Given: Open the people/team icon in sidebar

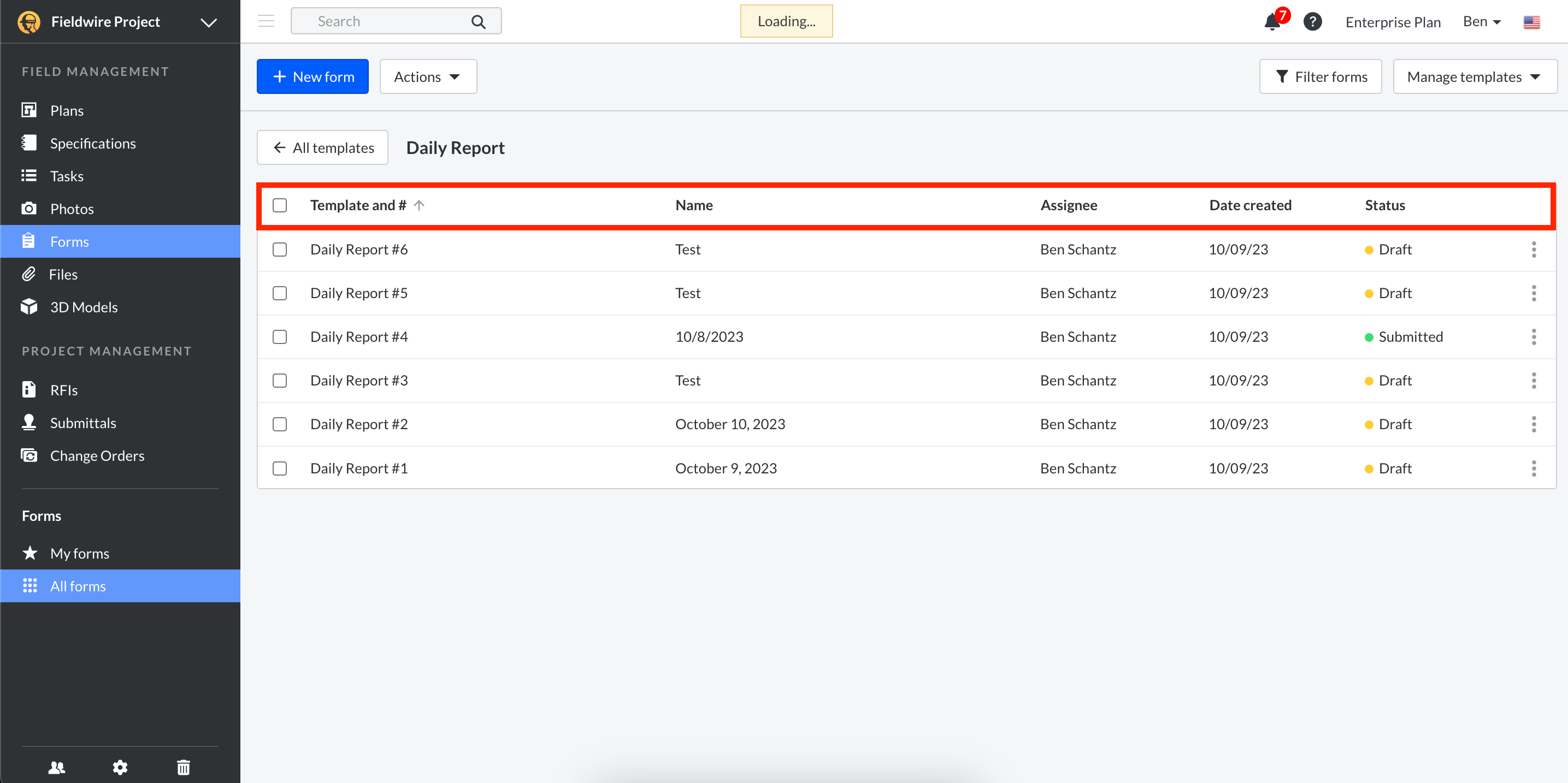Looking at the screenshot, I should [57, 767].
